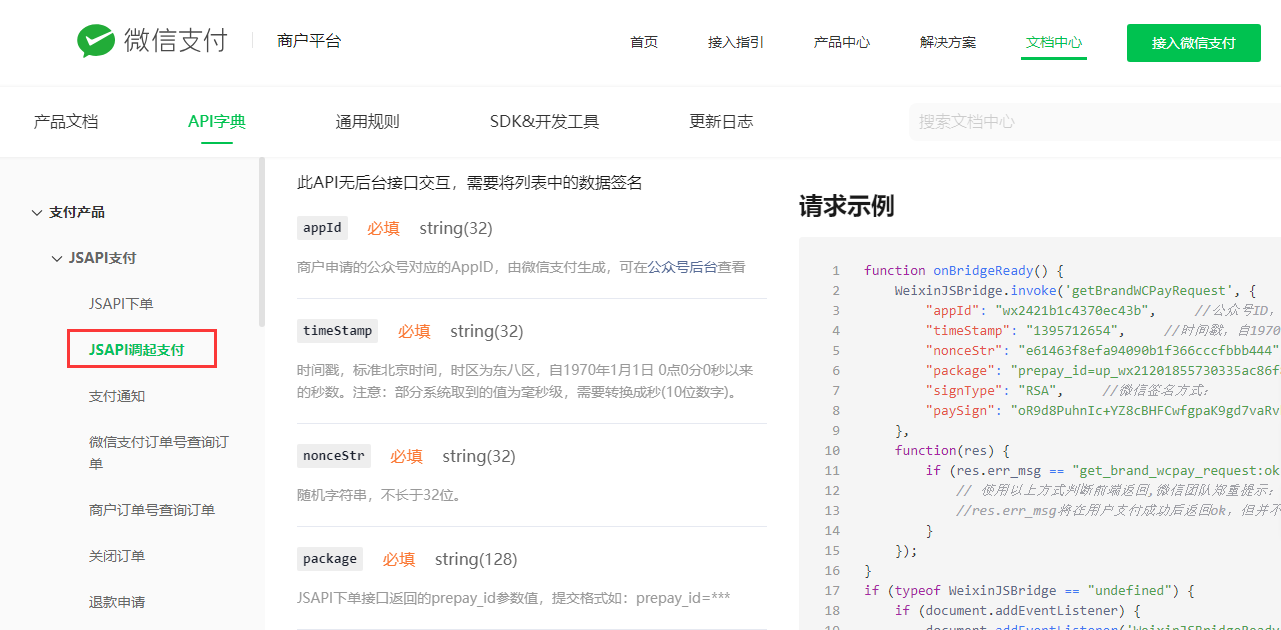
Task: Click the 此API无后台接口交互 intro sentence
Action: pos(470,182)
